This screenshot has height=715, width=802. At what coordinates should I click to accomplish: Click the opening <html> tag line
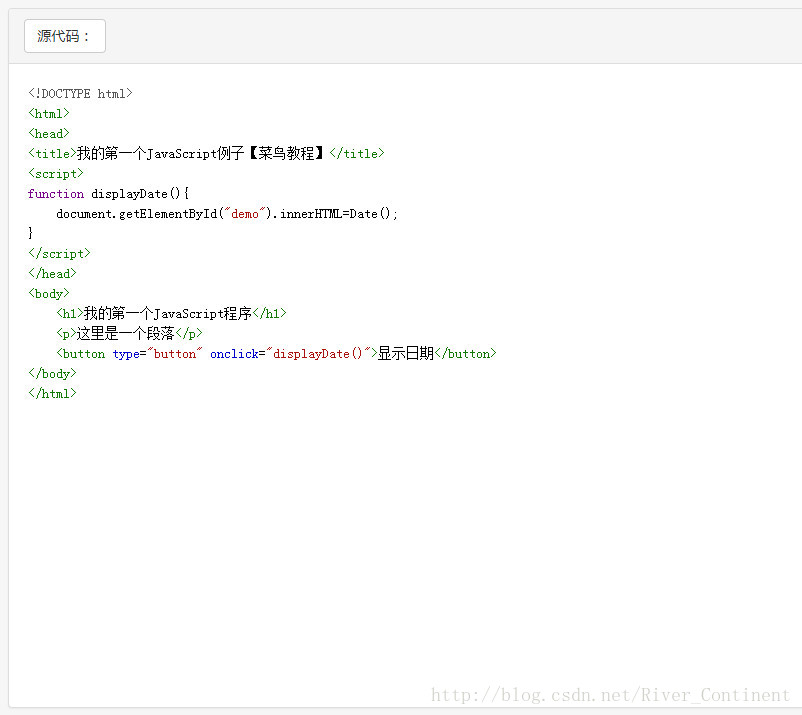point(49,114)
